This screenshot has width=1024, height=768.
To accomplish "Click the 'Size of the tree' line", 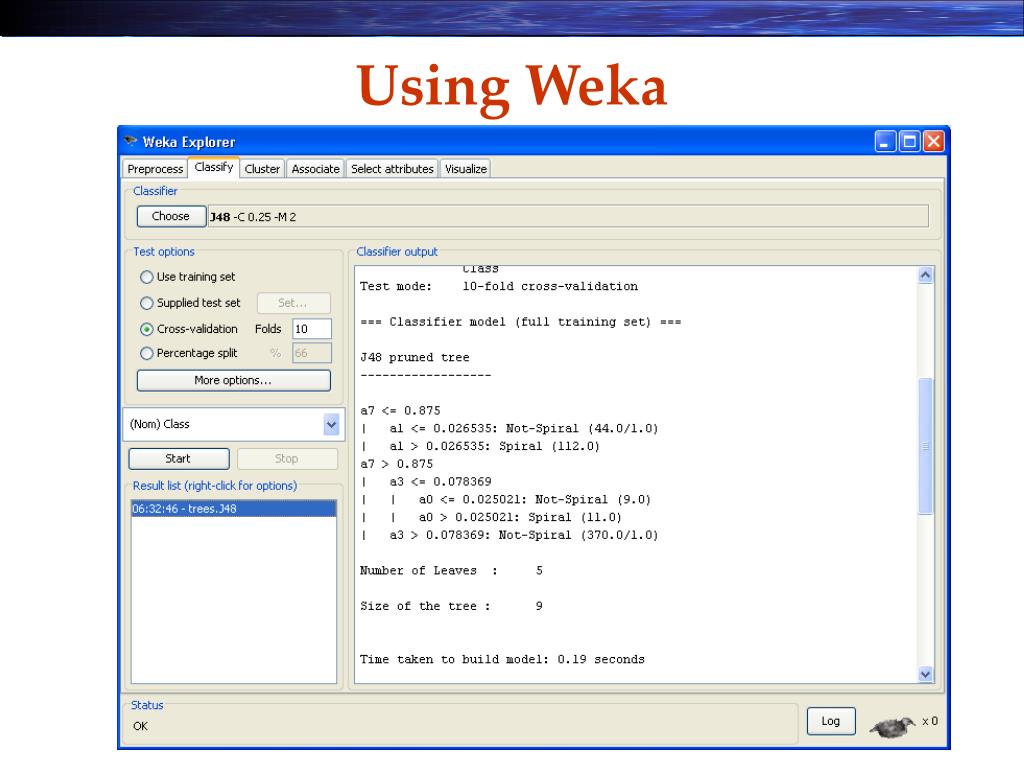I will pos(451,606).
